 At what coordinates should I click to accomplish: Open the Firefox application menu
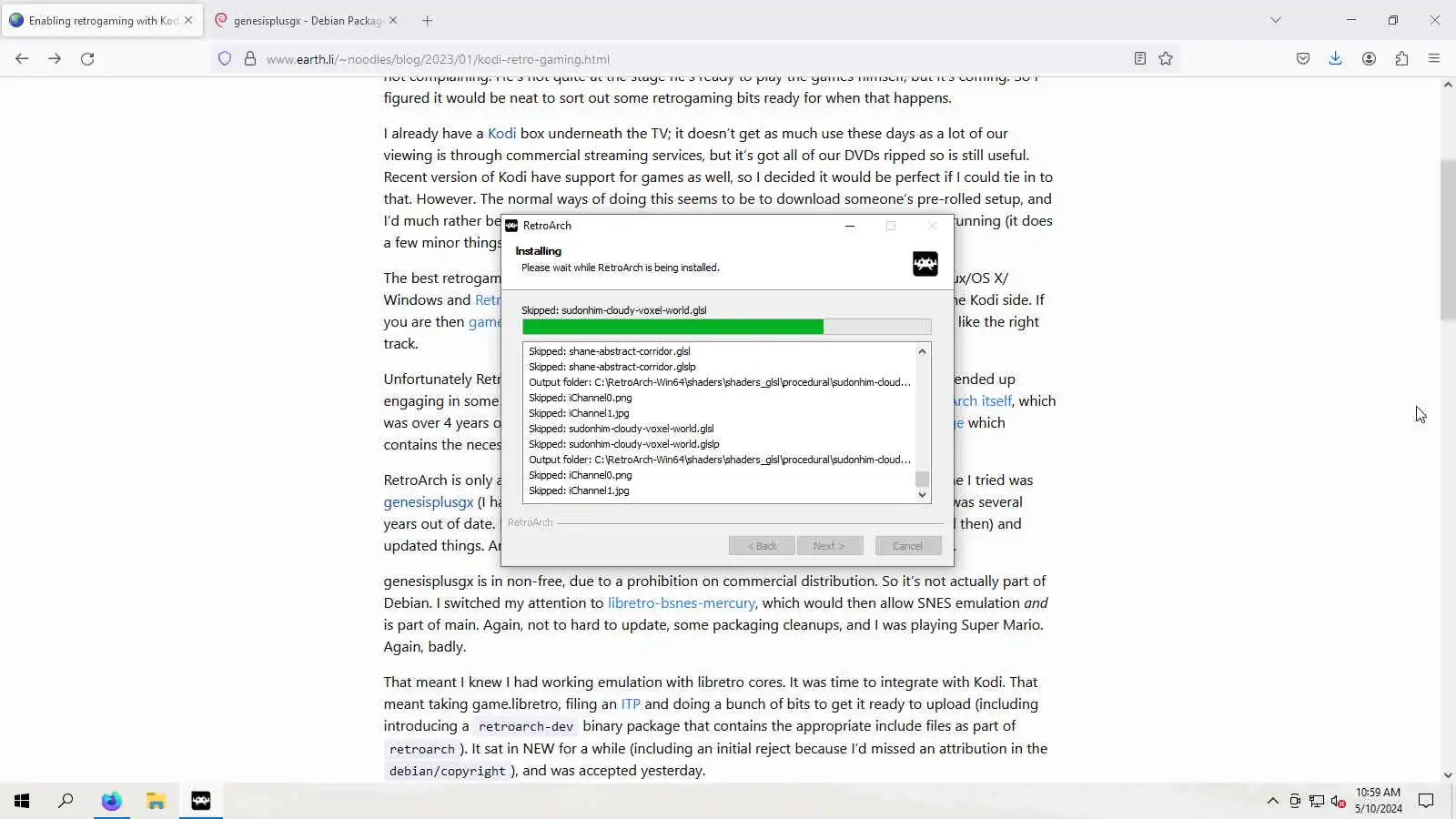click(x=1434, y=58)
